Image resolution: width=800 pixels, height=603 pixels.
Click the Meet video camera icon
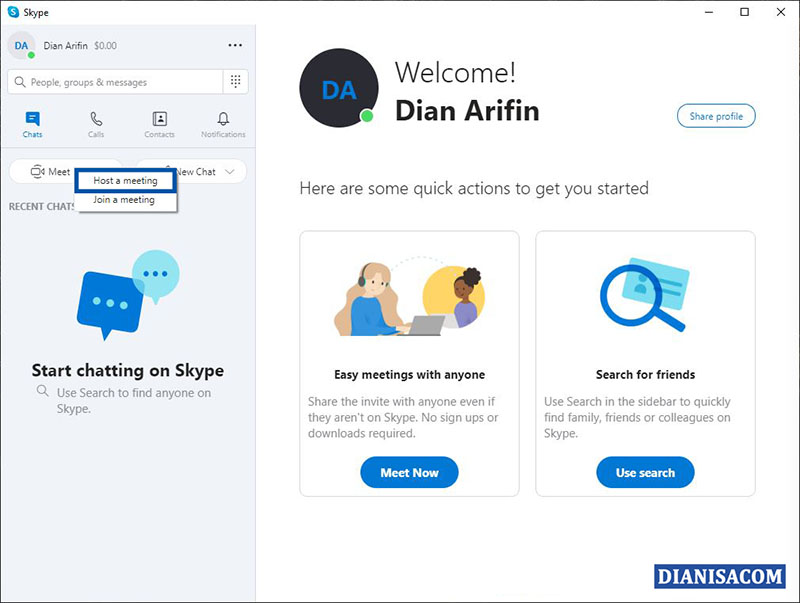point(38,172)
